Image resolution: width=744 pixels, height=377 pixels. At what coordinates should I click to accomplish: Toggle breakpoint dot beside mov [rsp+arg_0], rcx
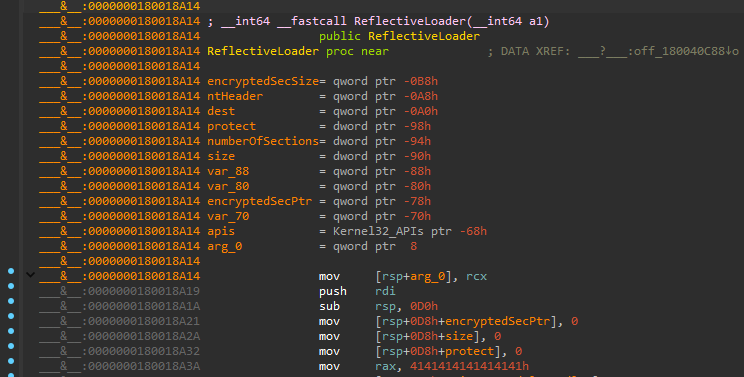coord(11,271)
